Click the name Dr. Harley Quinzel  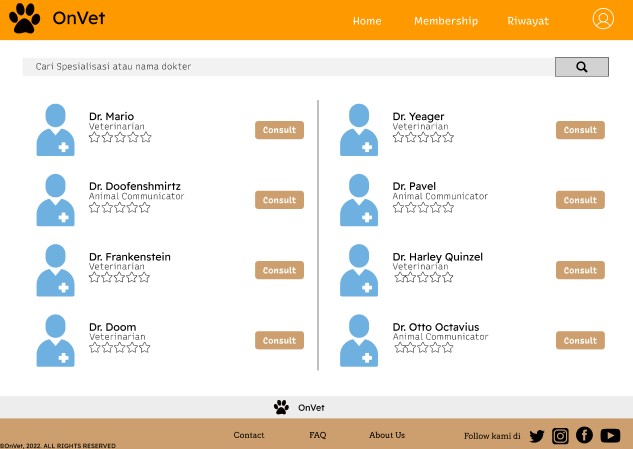pos(438,257)
